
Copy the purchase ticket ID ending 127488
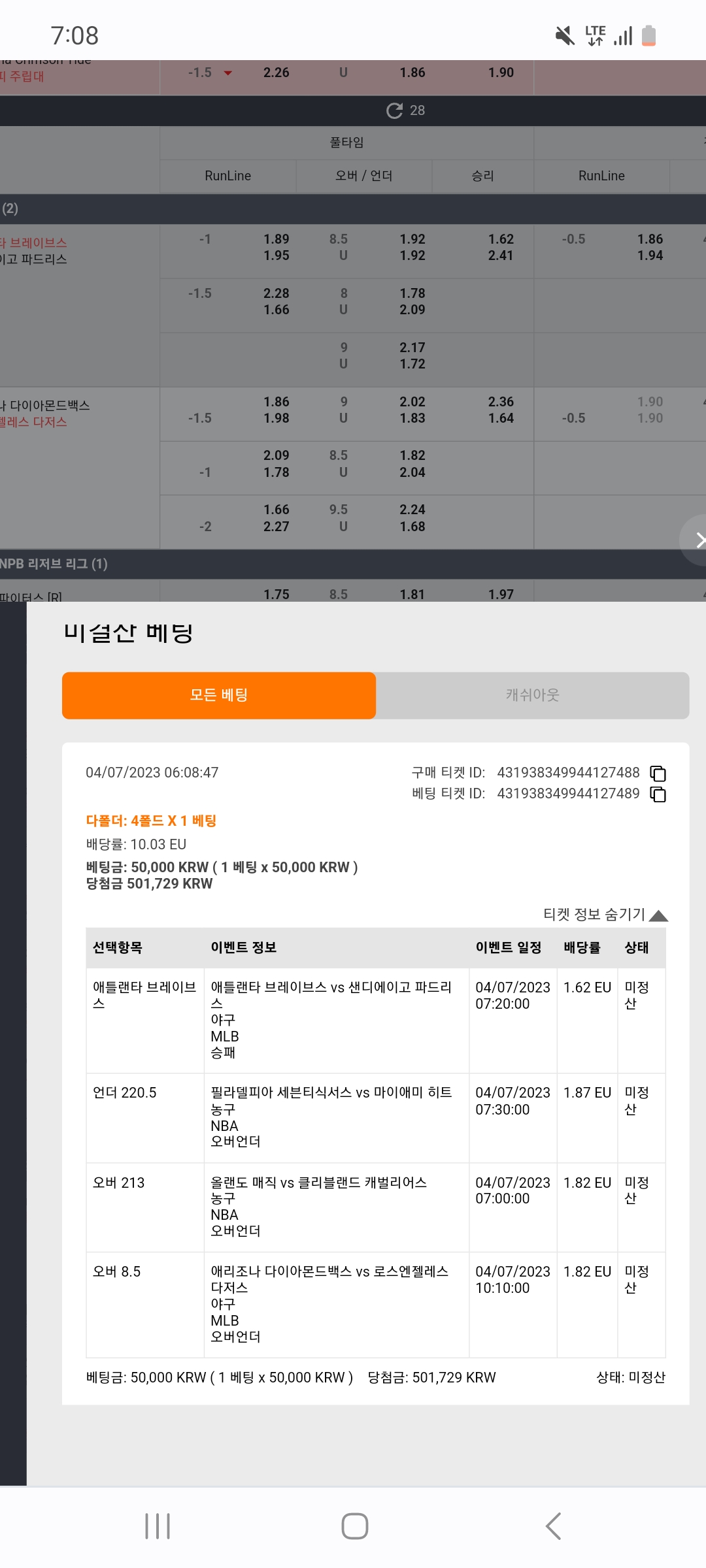click(658, 774)
